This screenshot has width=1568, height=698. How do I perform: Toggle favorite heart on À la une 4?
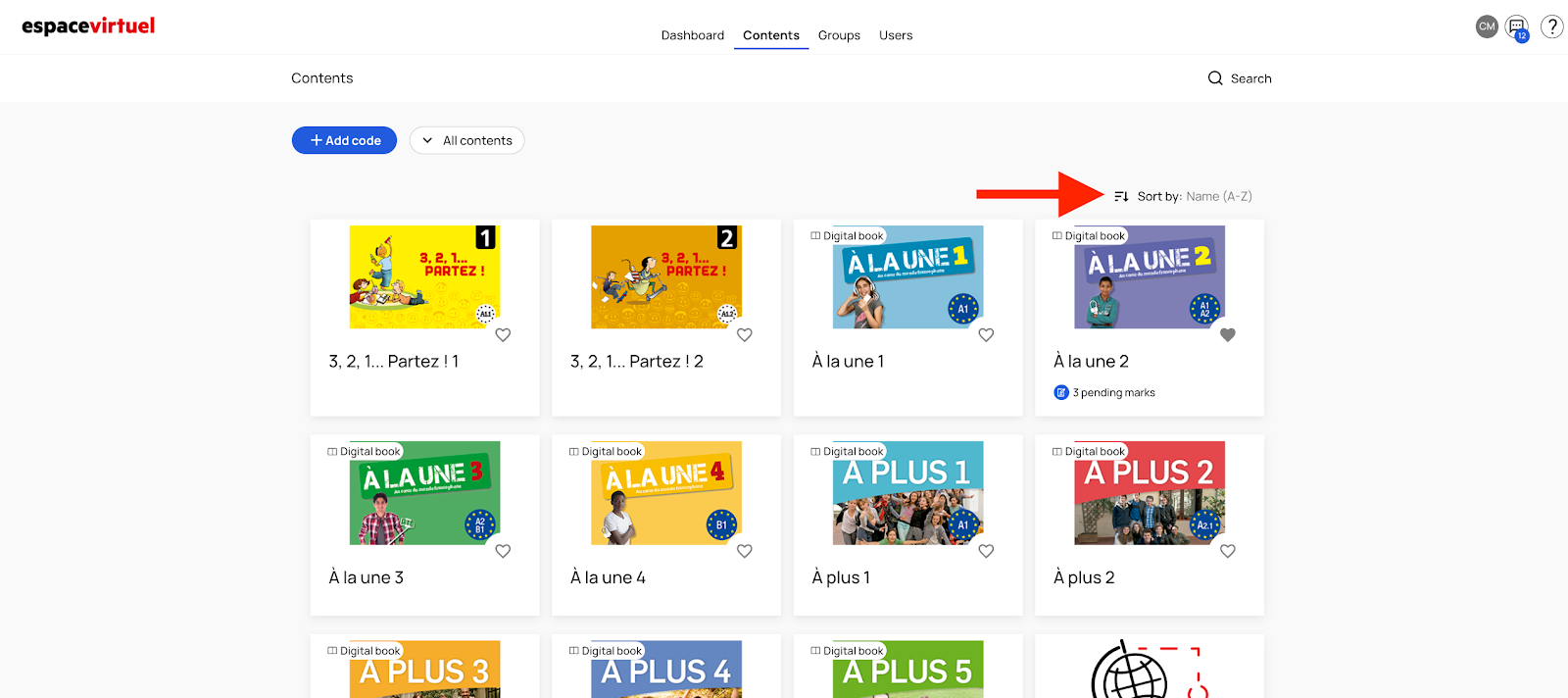coord(745,551)
